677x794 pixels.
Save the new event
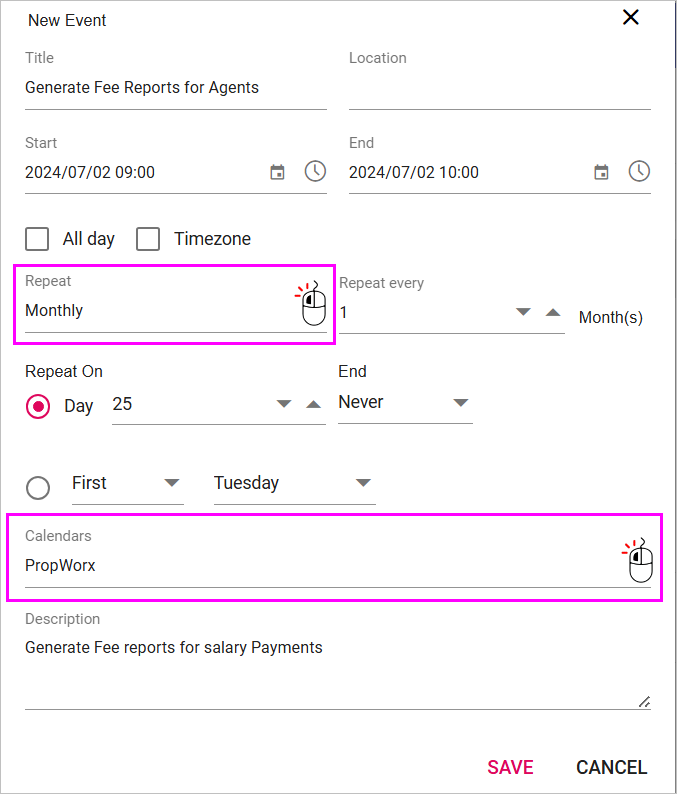(510, 767)
